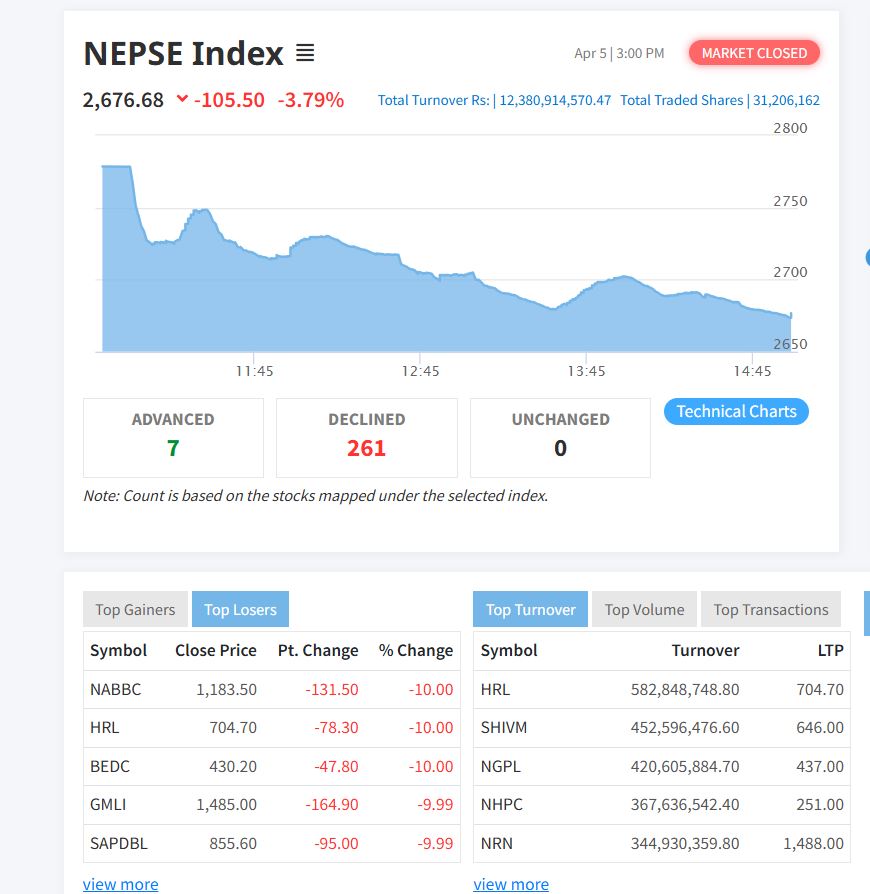Follow view more link under Top Losers
This screenshot has height=894, width=870.
[x=120, y=884]
